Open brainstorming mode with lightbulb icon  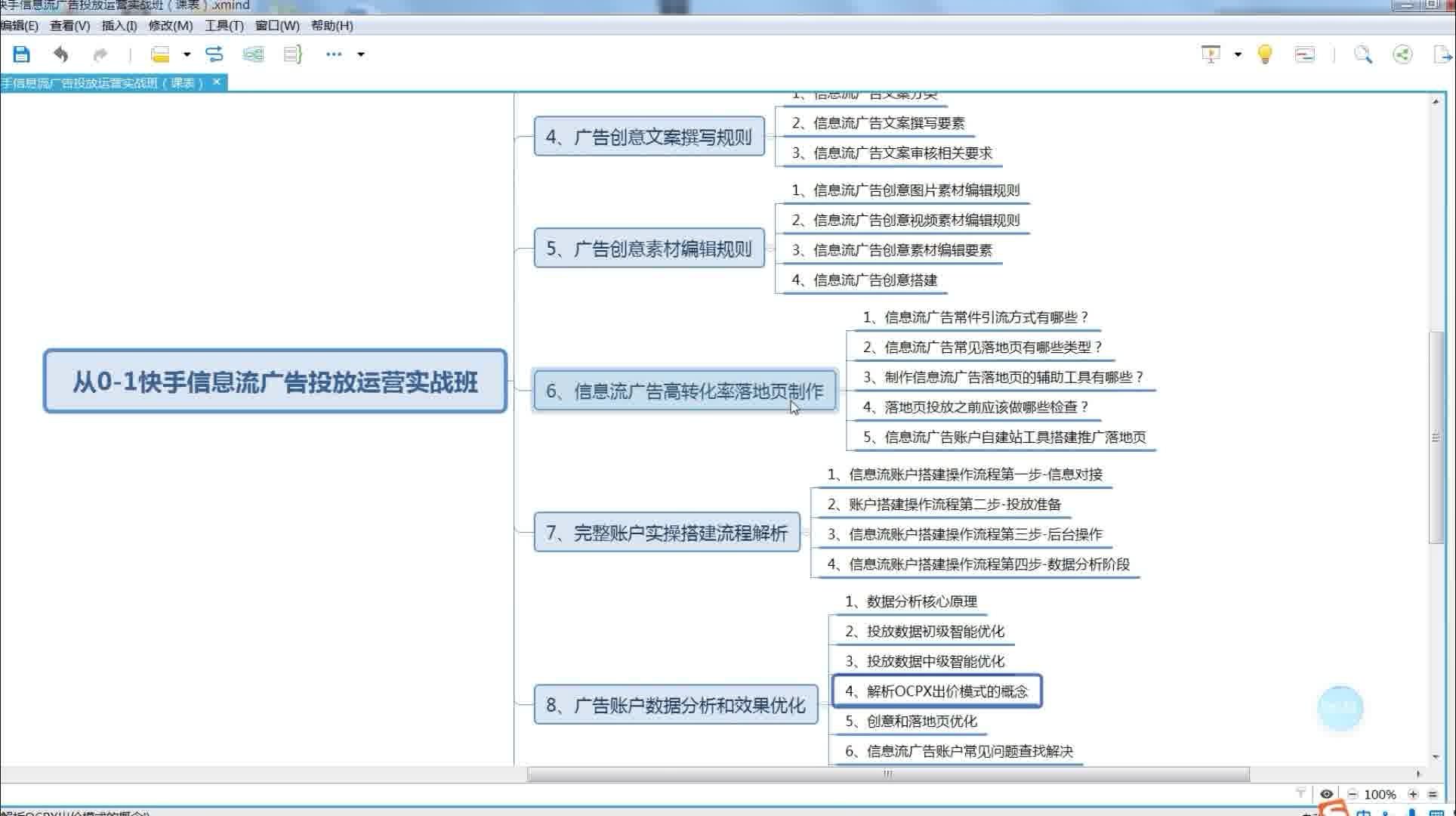[x=1265, y=54]
